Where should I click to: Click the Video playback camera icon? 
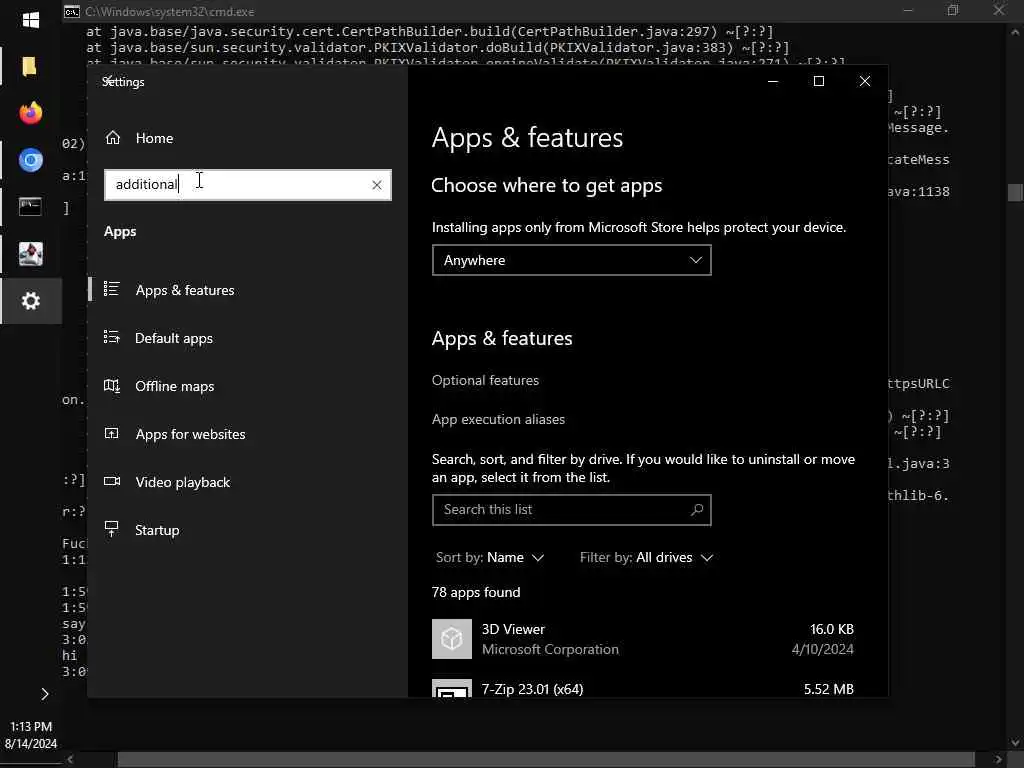click(x=112, y=481)
